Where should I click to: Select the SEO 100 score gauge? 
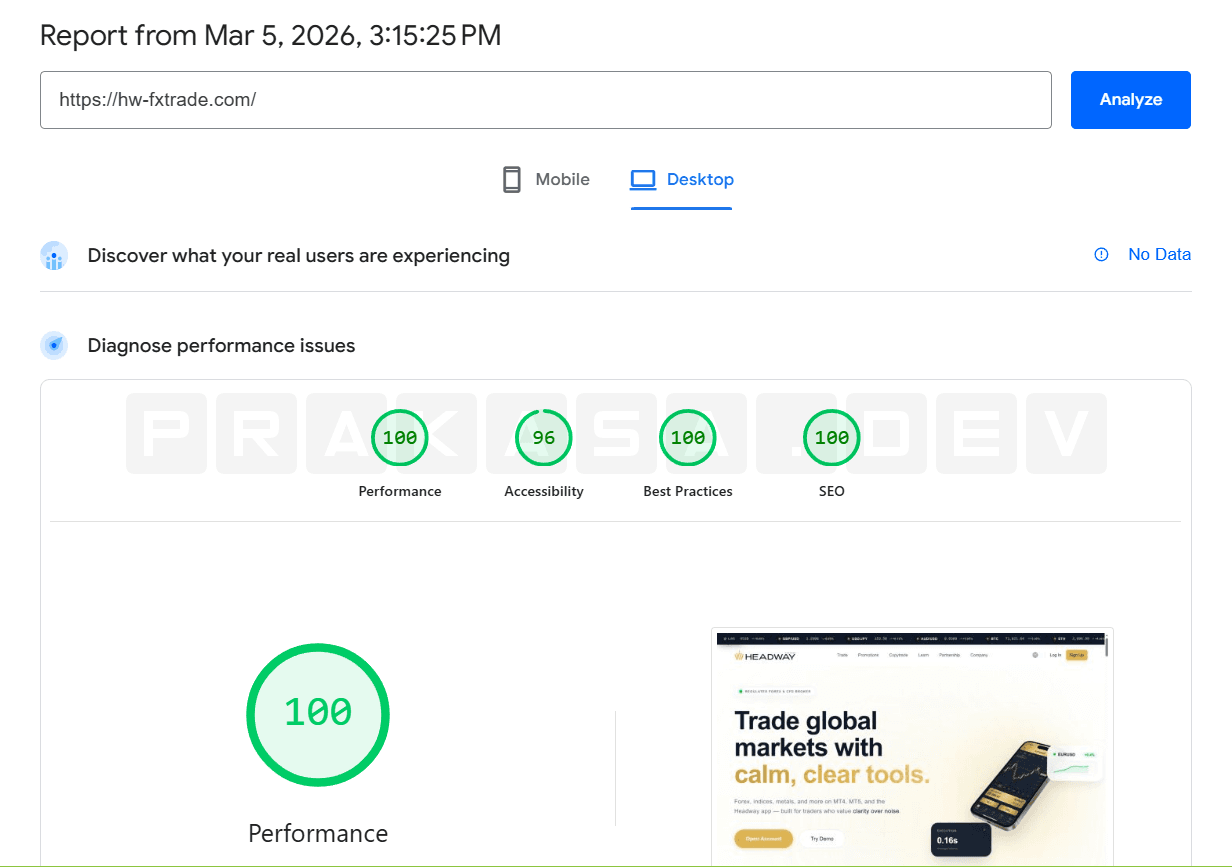831,437
